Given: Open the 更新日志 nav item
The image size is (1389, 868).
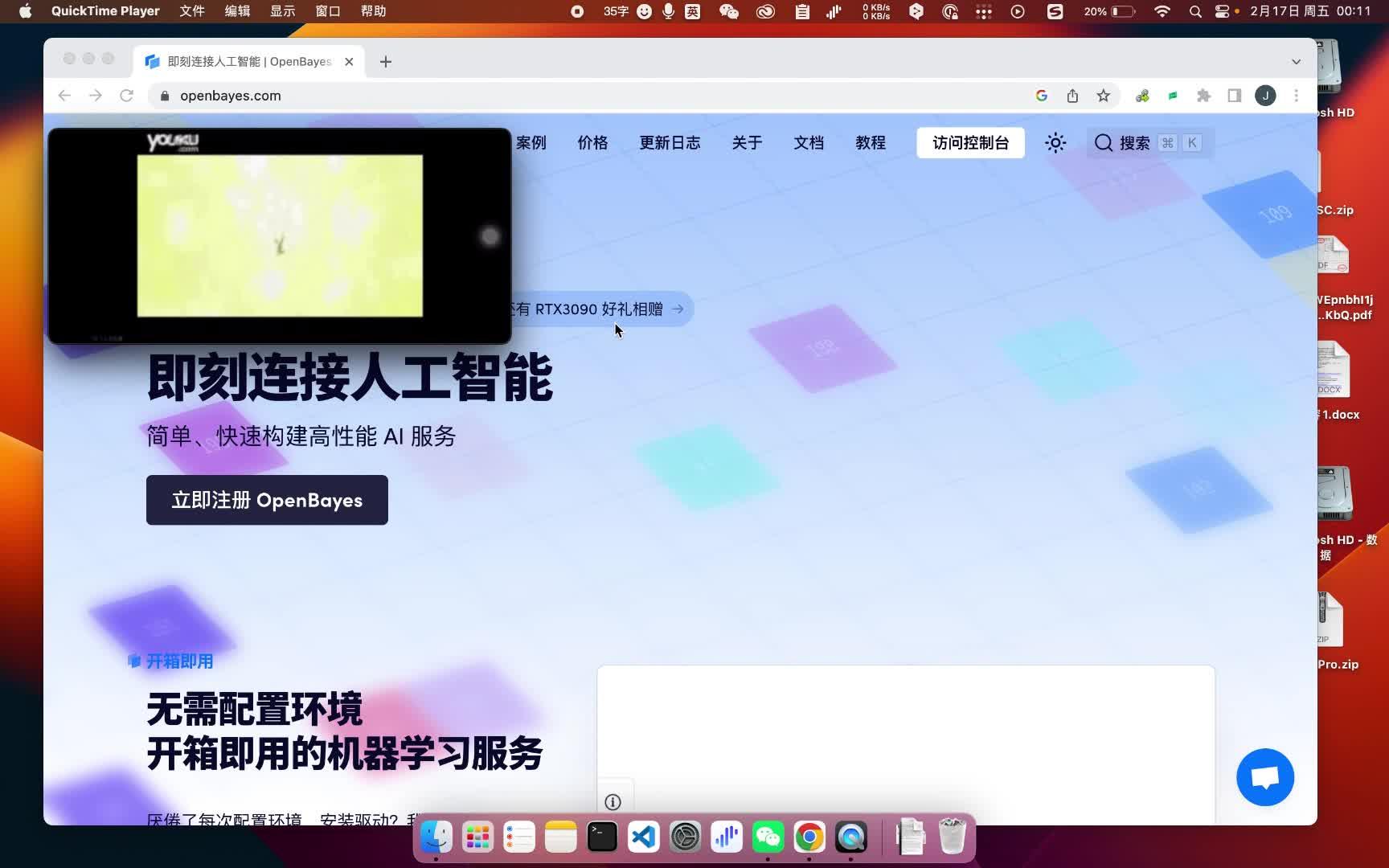Looking at the screenshot, I should point(670,143).
